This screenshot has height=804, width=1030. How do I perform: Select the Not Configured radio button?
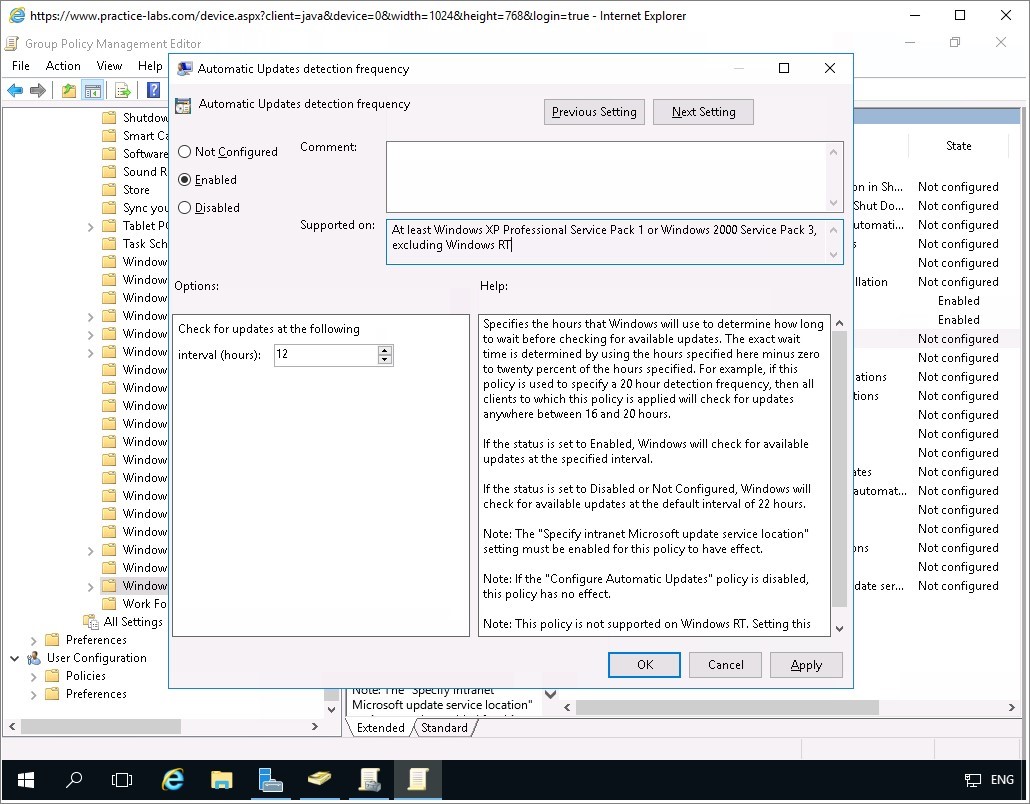coord(184,152)
